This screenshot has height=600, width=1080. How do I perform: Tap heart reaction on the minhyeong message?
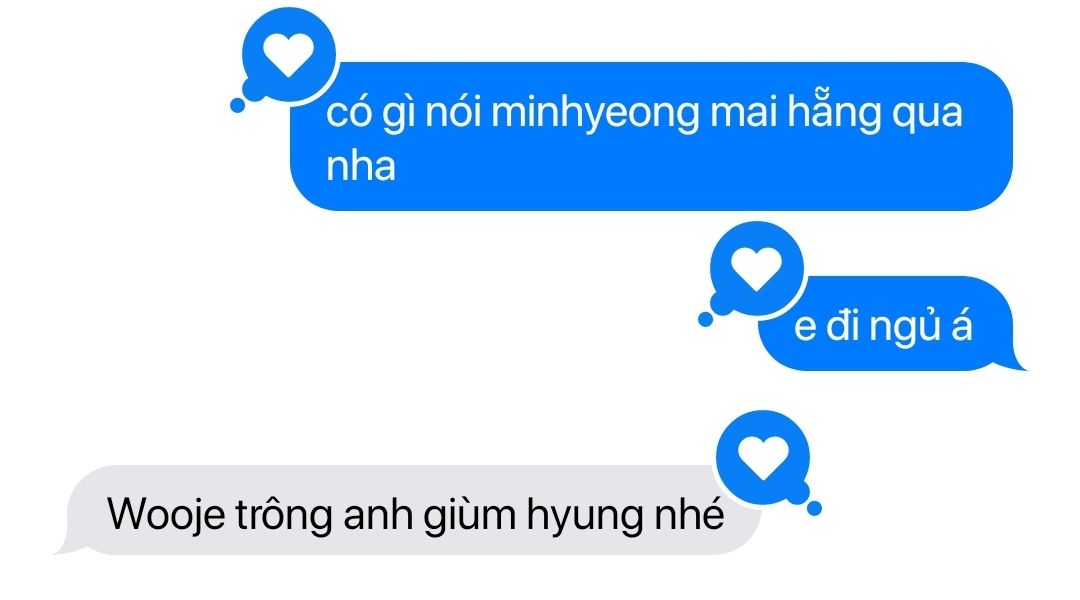click(x=289, y=55)
